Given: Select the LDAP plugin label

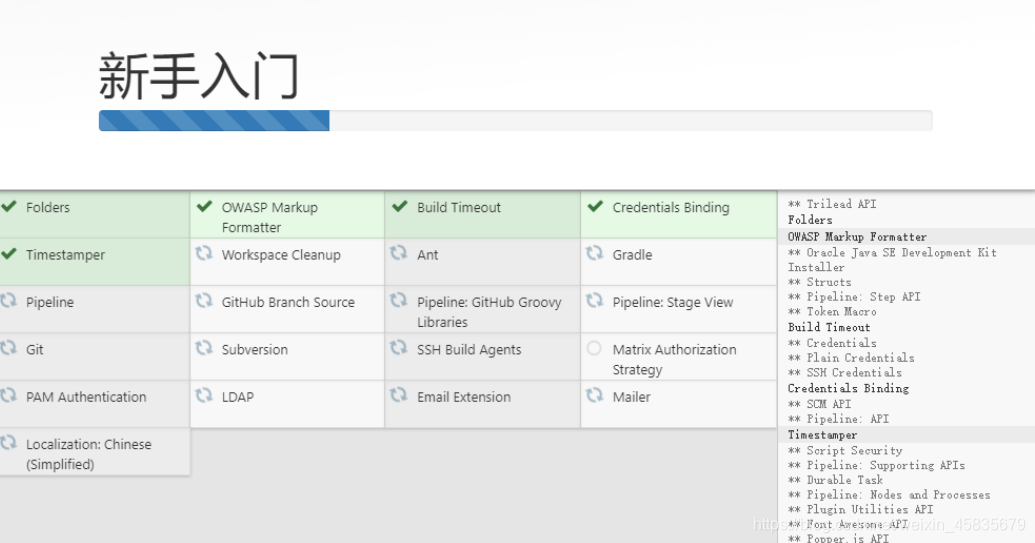Looking at the screenshot, I should (x=238, y=397).
